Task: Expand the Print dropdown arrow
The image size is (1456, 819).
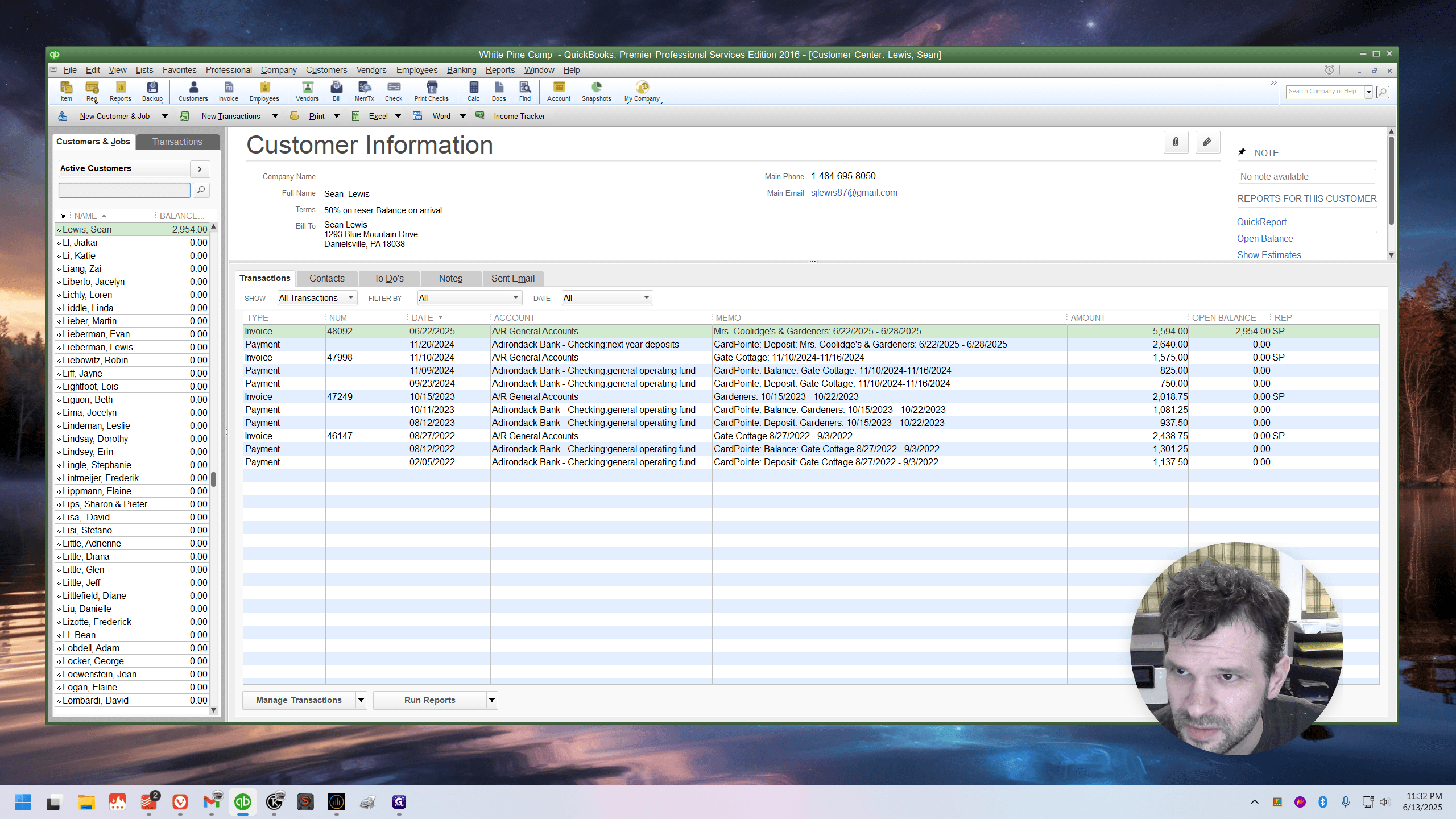Action: (337, 116)
